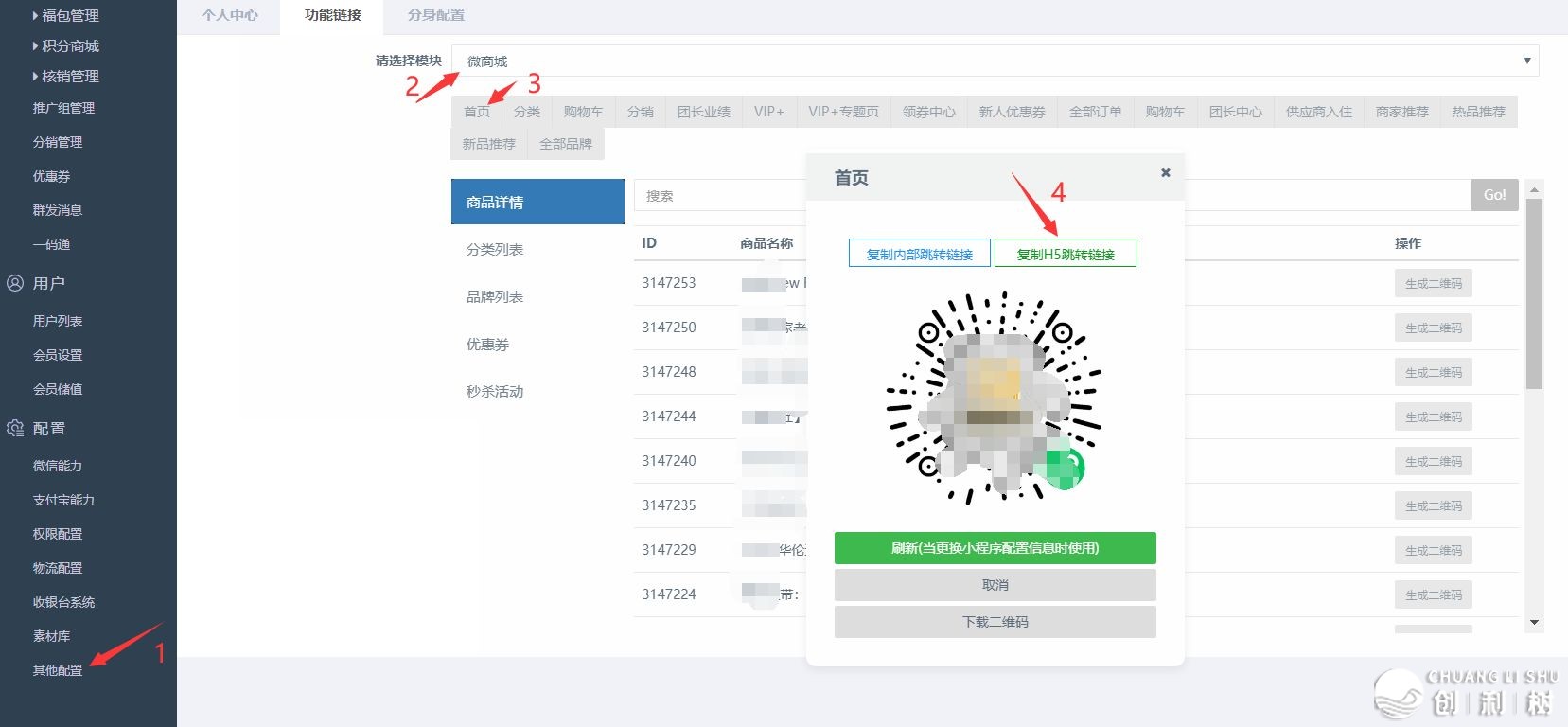Click the 配置 section gear icon

pyautogui.click(x=15, y=429)
